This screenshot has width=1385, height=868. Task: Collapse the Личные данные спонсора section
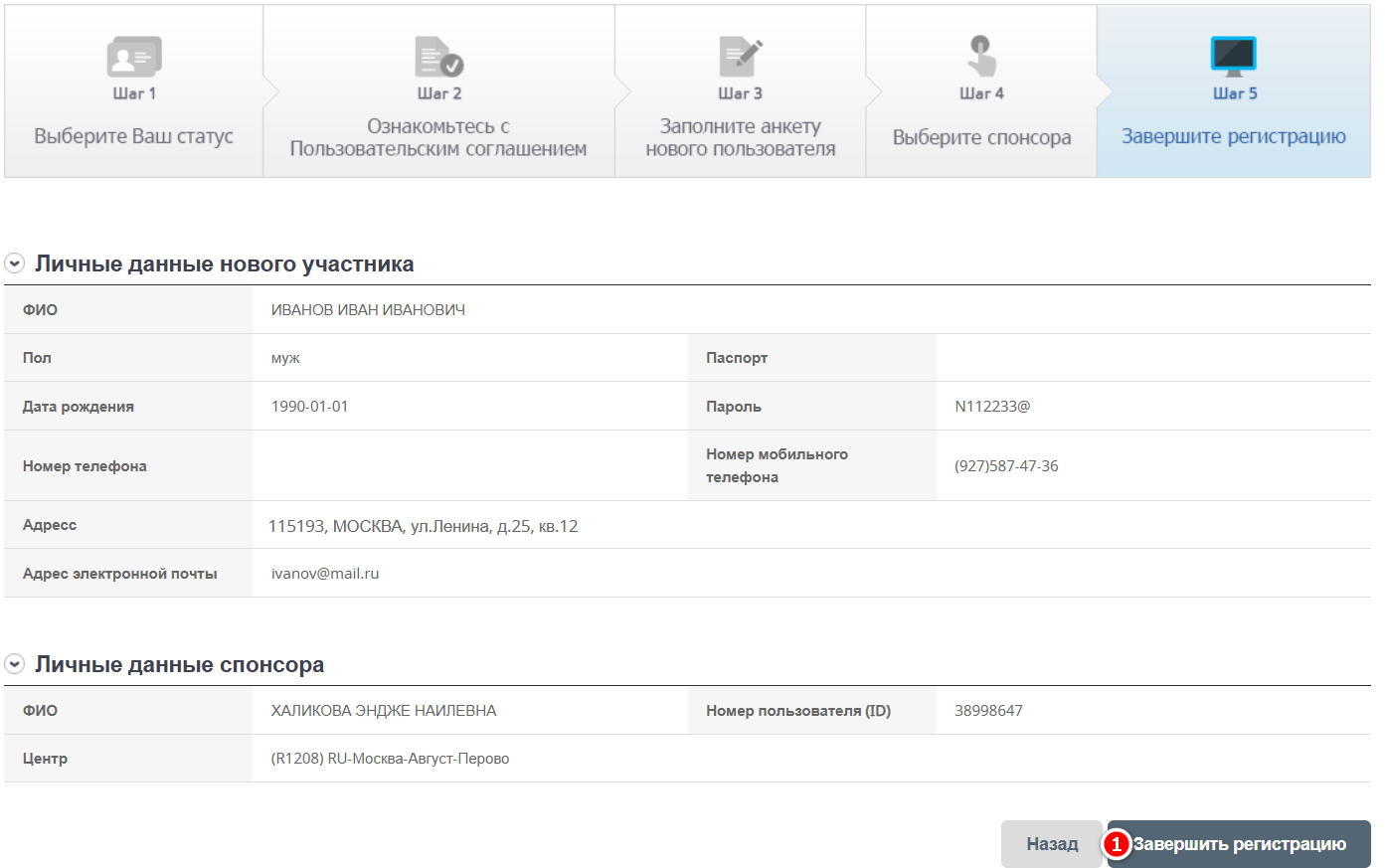click(x=15, y=664)
